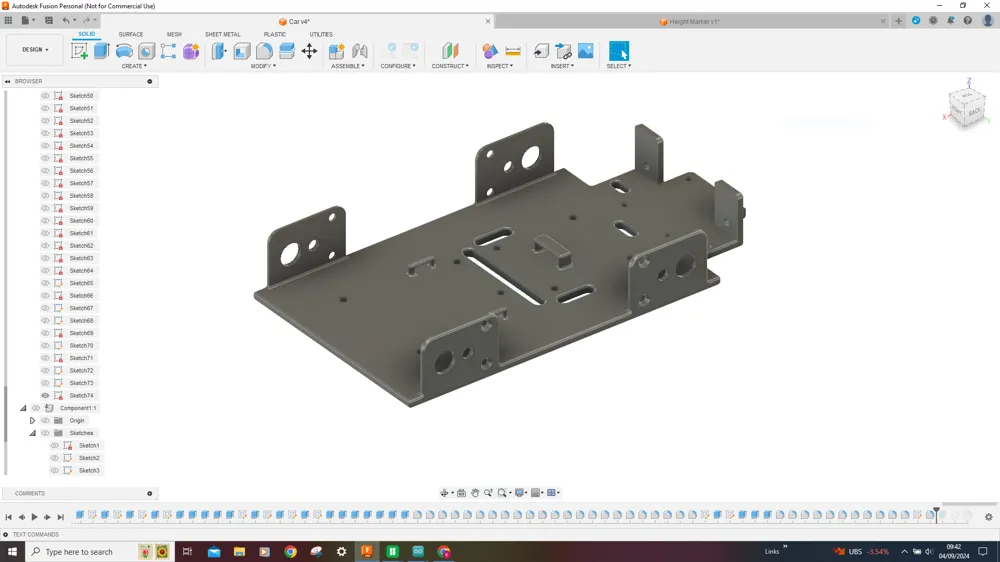Select the Offset Face tool in Modify
Screen dimensions: 1000x562
coord(287,51)
